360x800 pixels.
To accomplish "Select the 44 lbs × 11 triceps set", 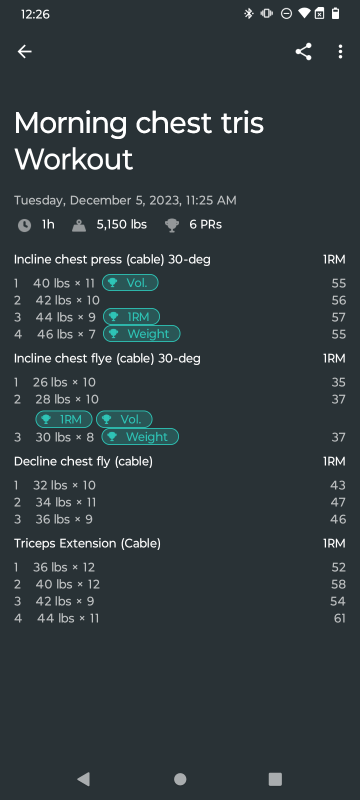I will click(180, 618).
